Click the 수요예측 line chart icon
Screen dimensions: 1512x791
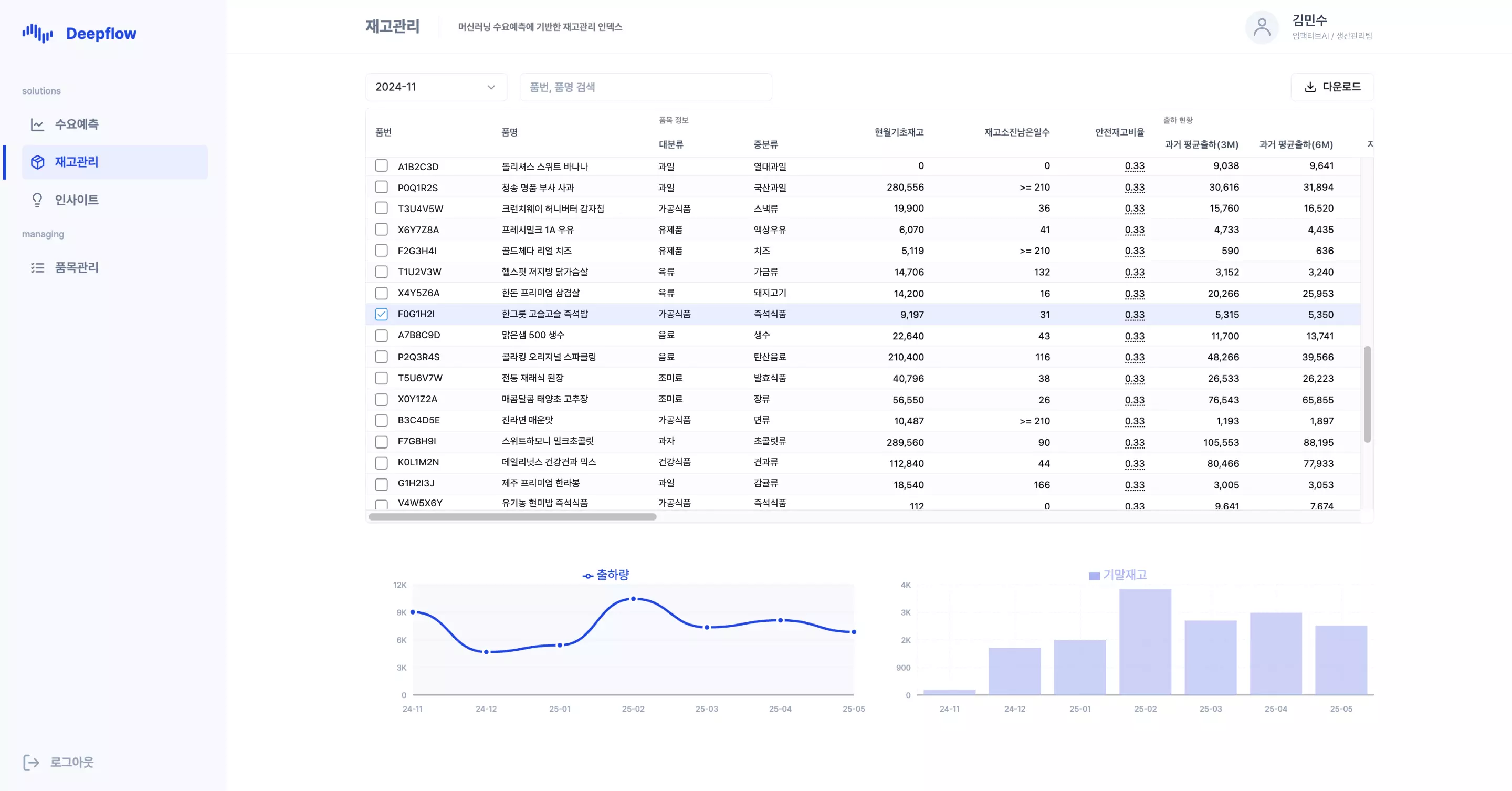(38, 124)
